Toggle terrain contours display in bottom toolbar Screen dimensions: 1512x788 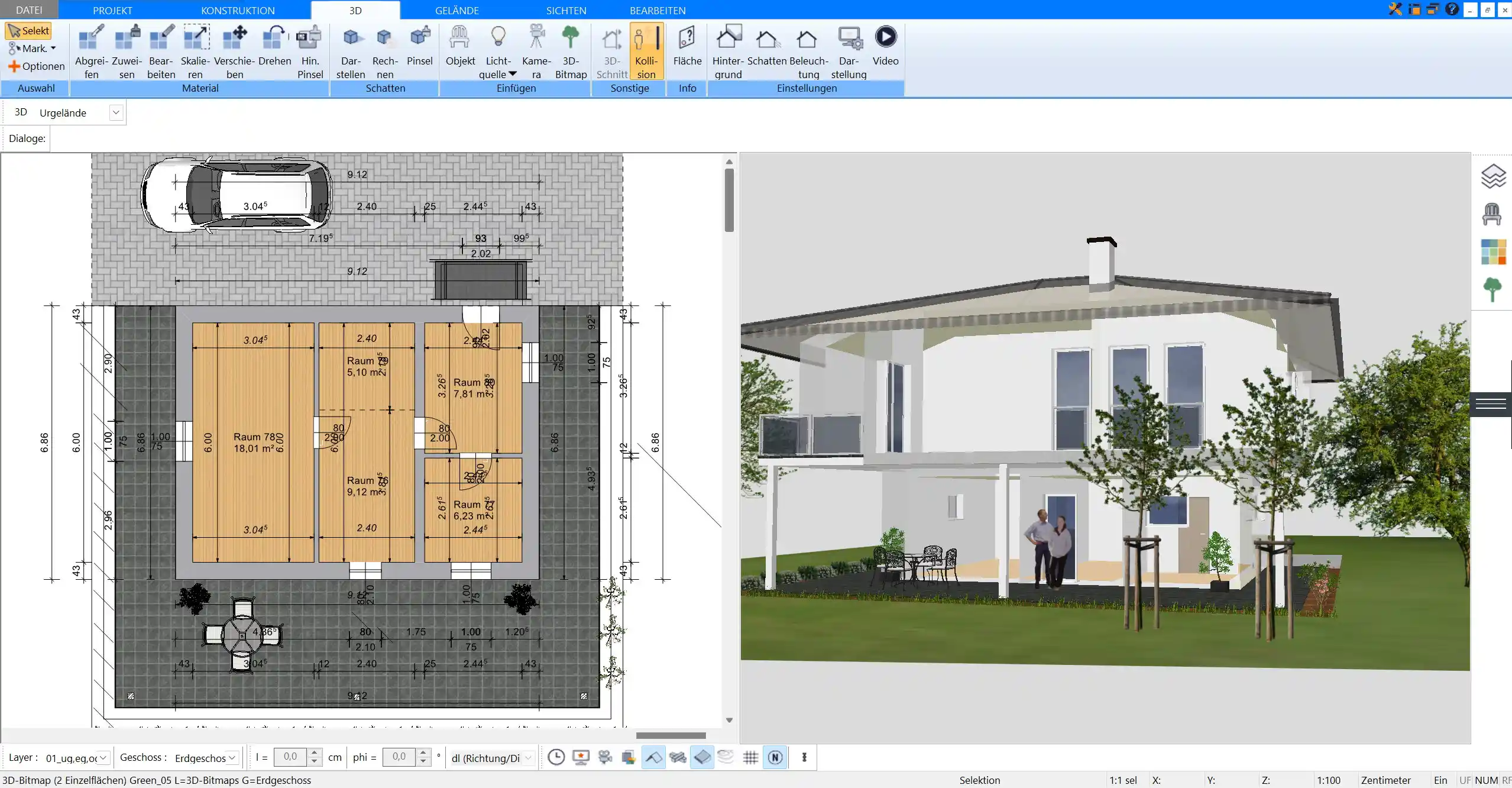(x=726, y=757)
